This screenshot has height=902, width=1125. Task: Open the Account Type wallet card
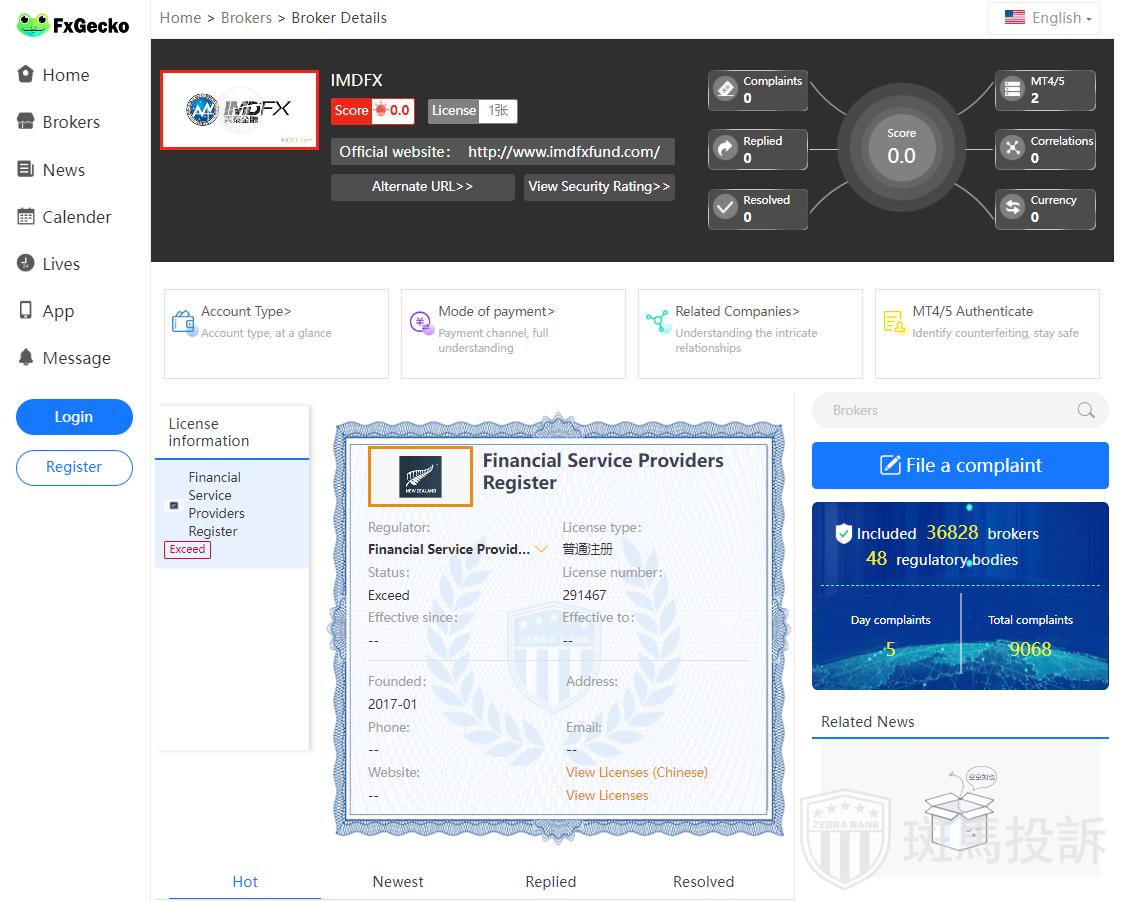click(276, 333)
